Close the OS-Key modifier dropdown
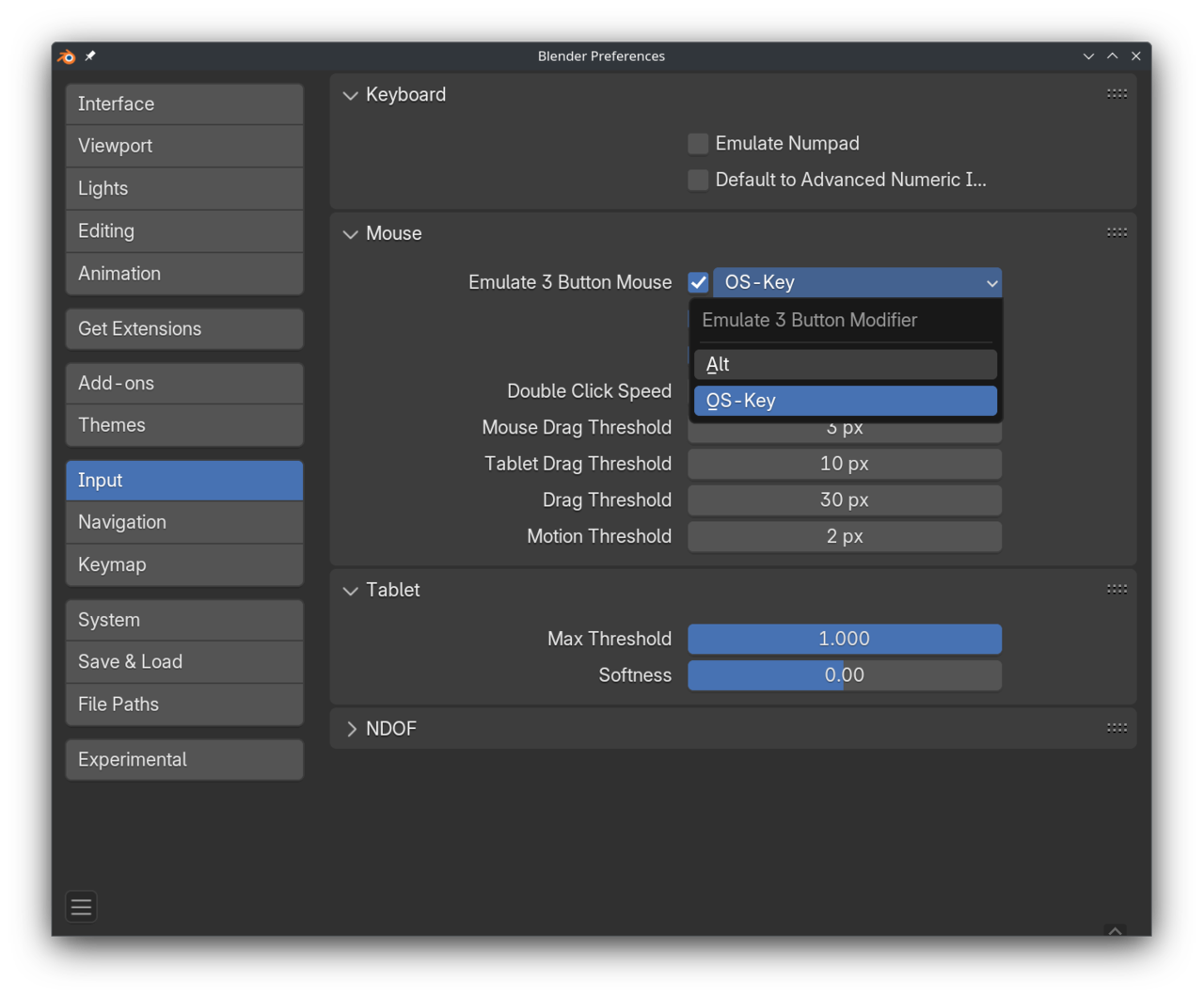This screenshot has width=1204, height=998. [857, 282]
